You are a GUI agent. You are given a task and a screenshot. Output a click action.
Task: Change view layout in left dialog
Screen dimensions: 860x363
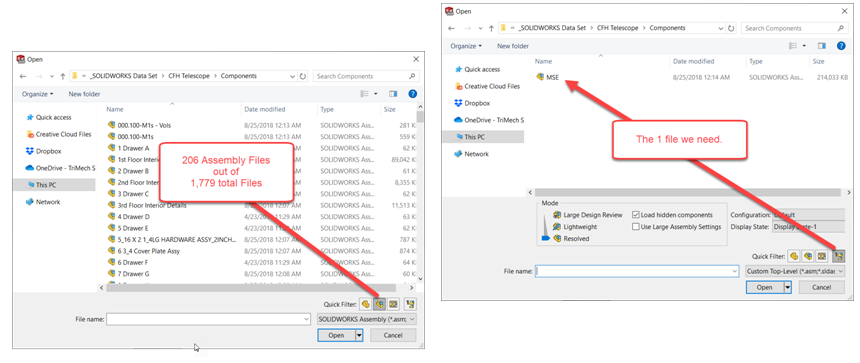[365, 94]
